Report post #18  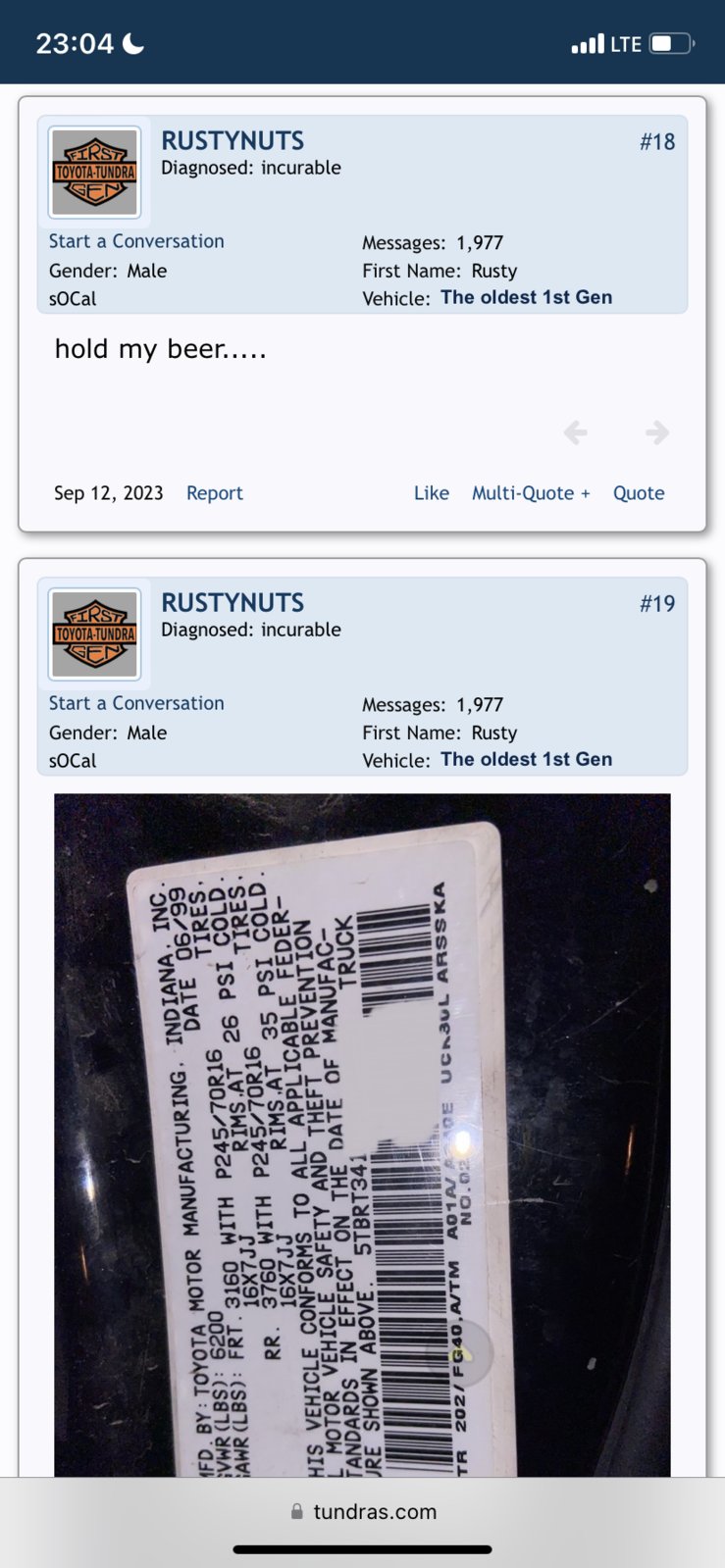pyautogui.click(x=215, y=493)
